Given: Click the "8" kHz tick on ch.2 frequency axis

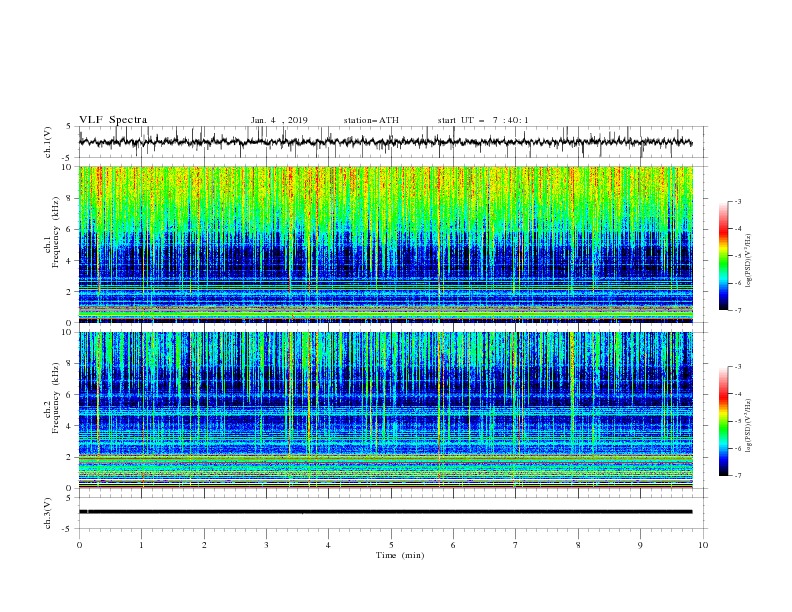Looking at the screenshot, I should (70, 364).
